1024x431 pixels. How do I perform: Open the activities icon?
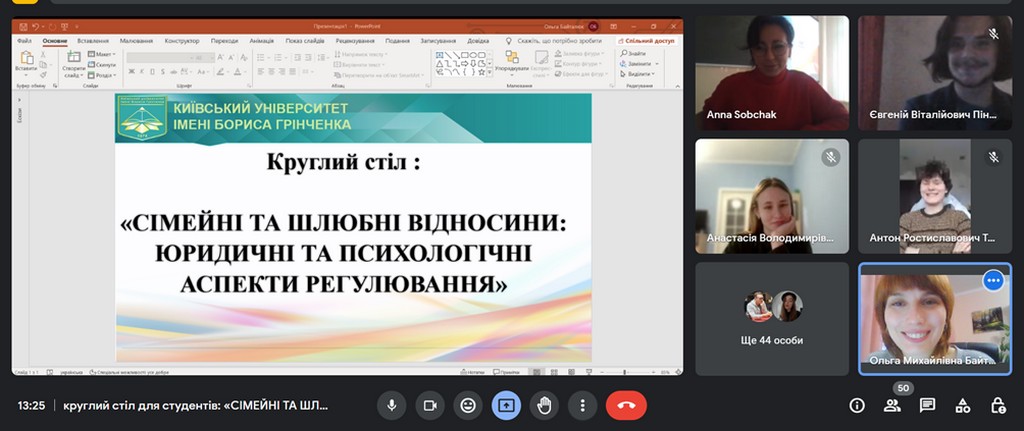point(962,405)
